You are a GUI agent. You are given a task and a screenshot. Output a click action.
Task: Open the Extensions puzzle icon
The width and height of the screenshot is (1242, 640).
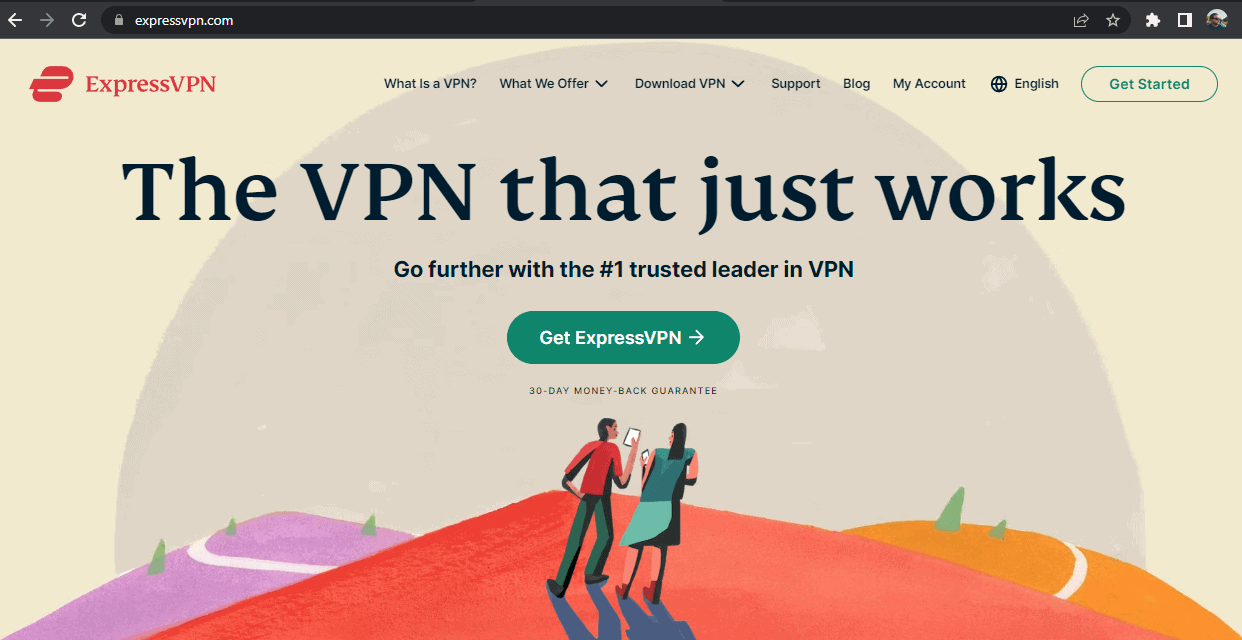point(1153,20)
